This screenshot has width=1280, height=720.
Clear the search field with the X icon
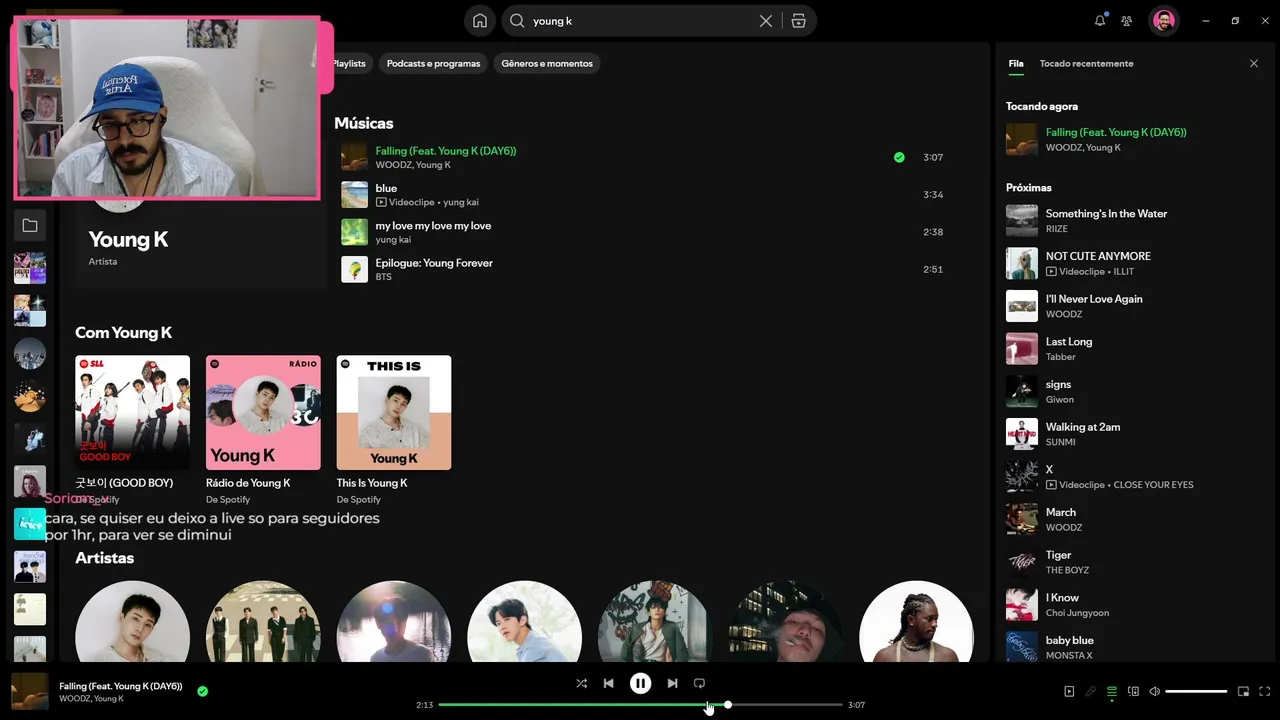pos(766,21)
